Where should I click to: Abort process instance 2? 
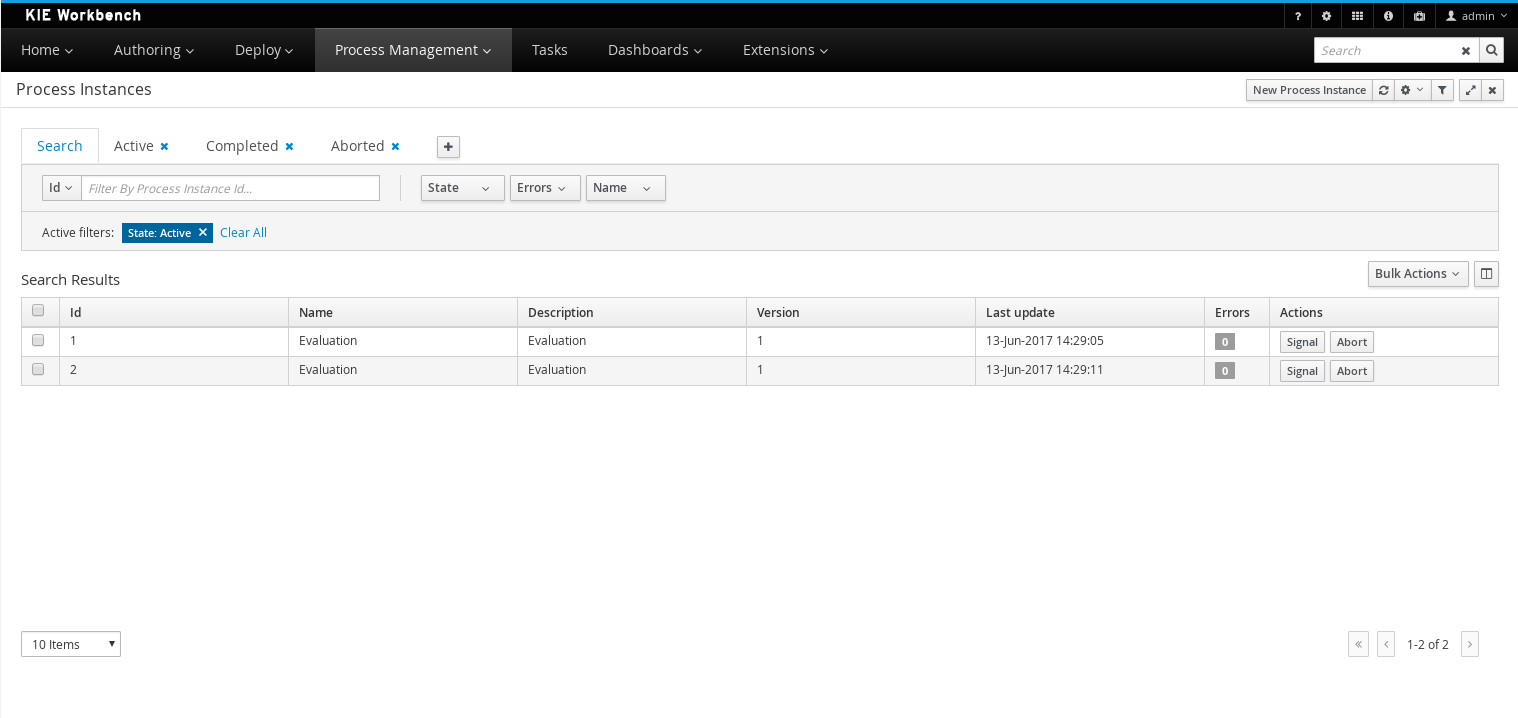tap(1351, 371)
